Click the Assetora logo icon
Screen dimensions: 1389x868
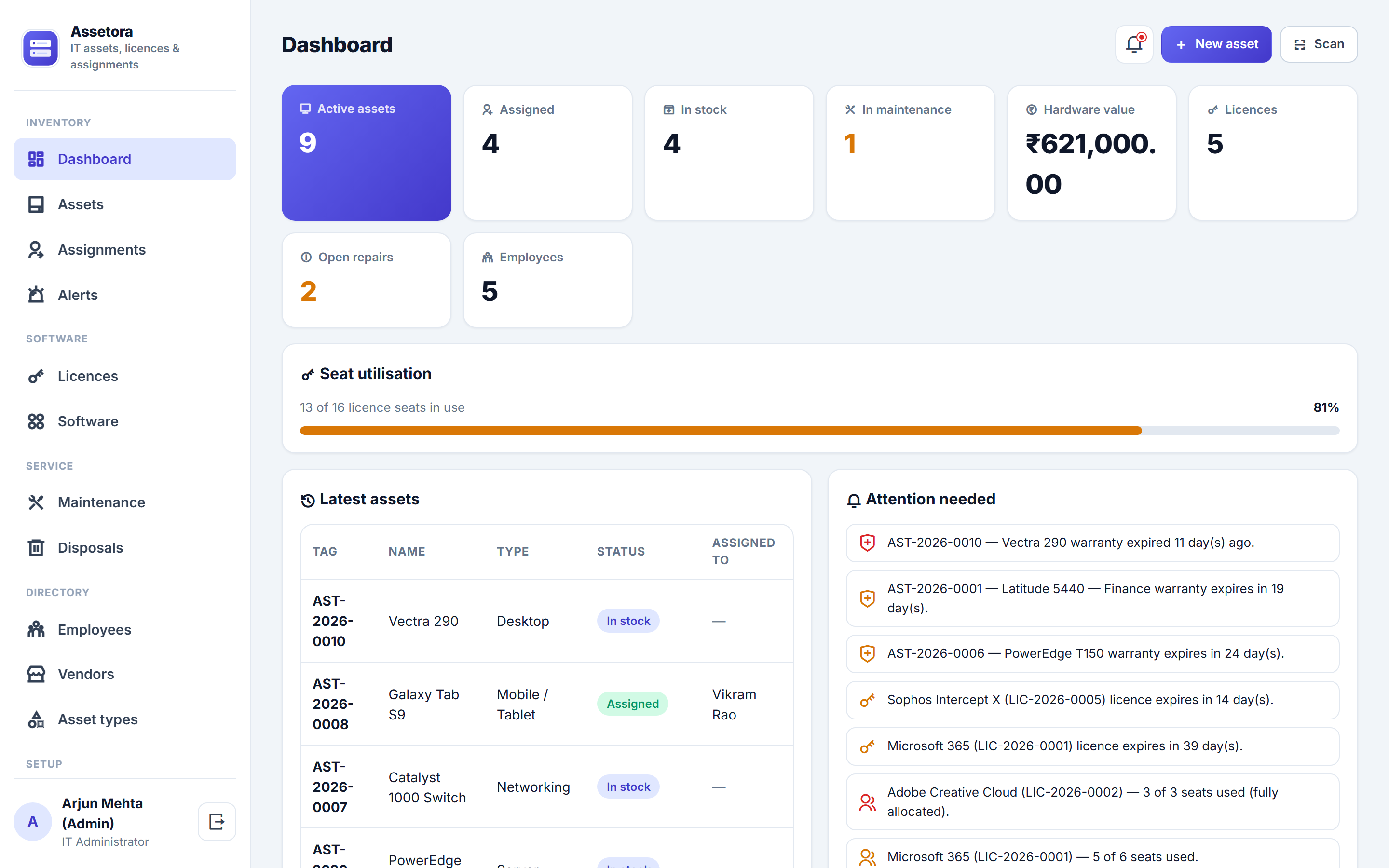tap(40, 48)
